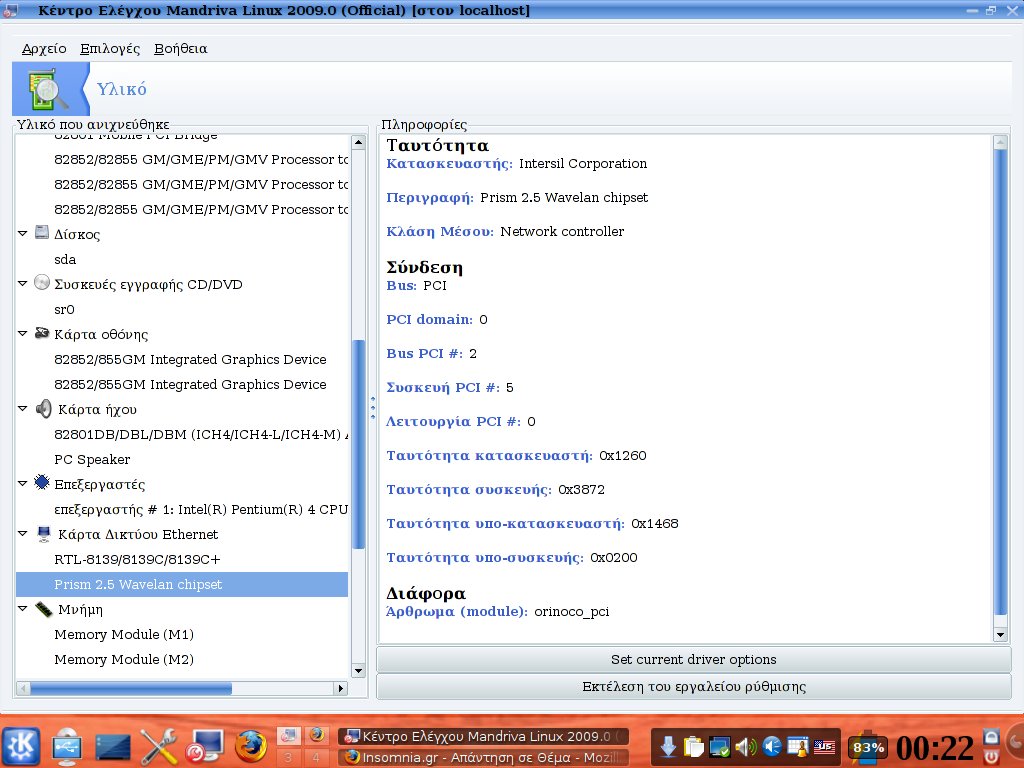The width and height of the screenshot is (1024, 768).
Task: Select the sr0 drive entry
Action: (x=65, y=310)
